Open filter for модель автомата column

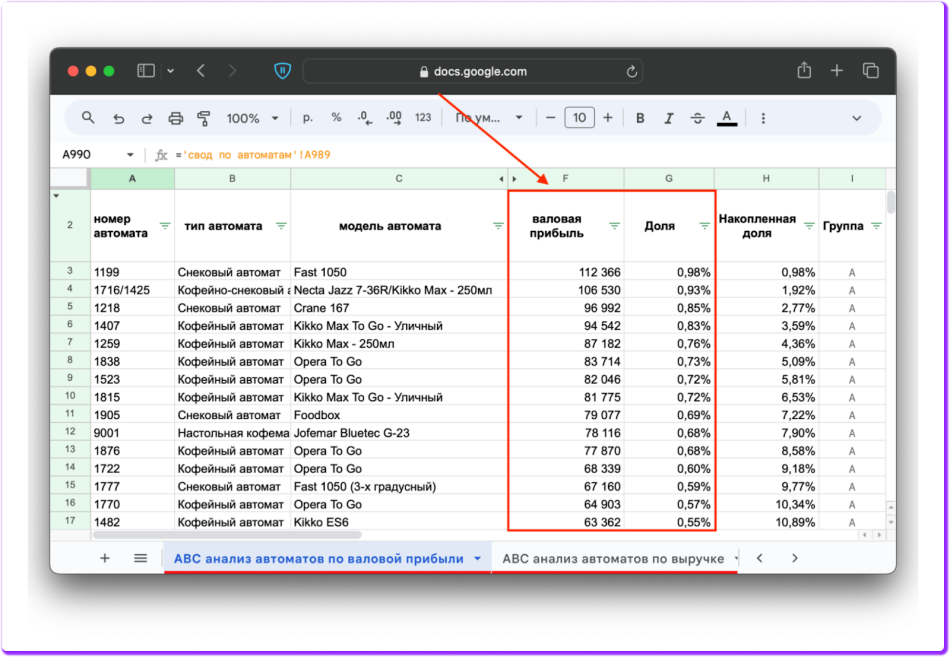pyautogui.click(x=498, y=226)
